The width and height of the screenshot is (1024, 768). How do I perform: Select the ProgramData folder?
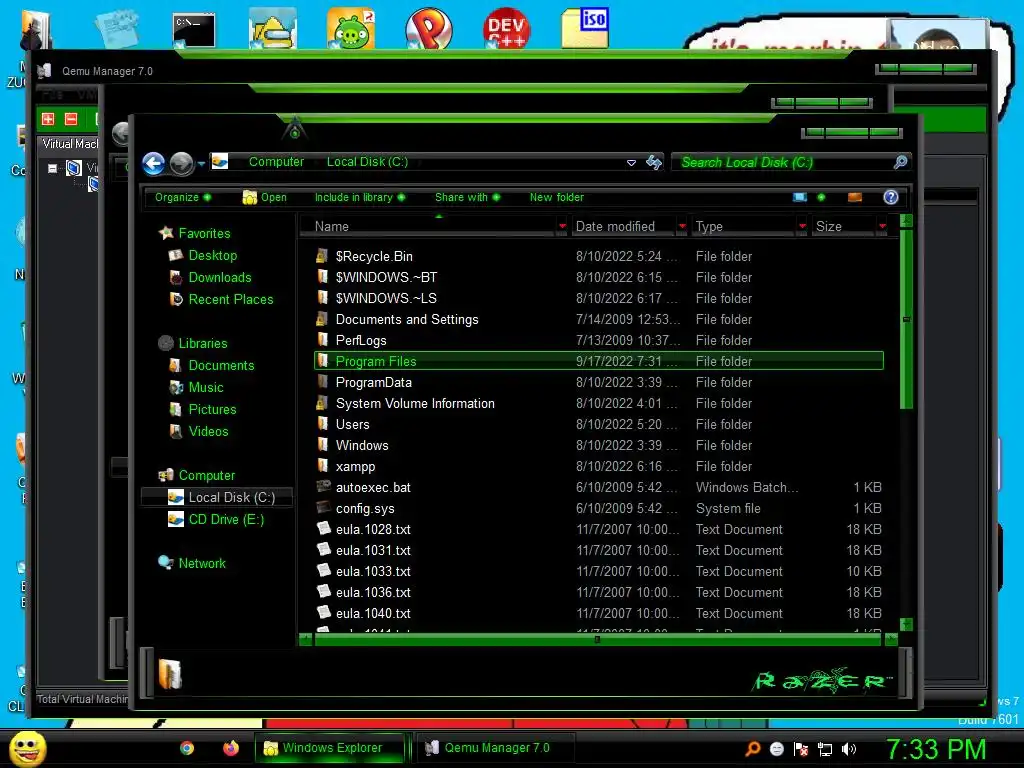[373, 383]
